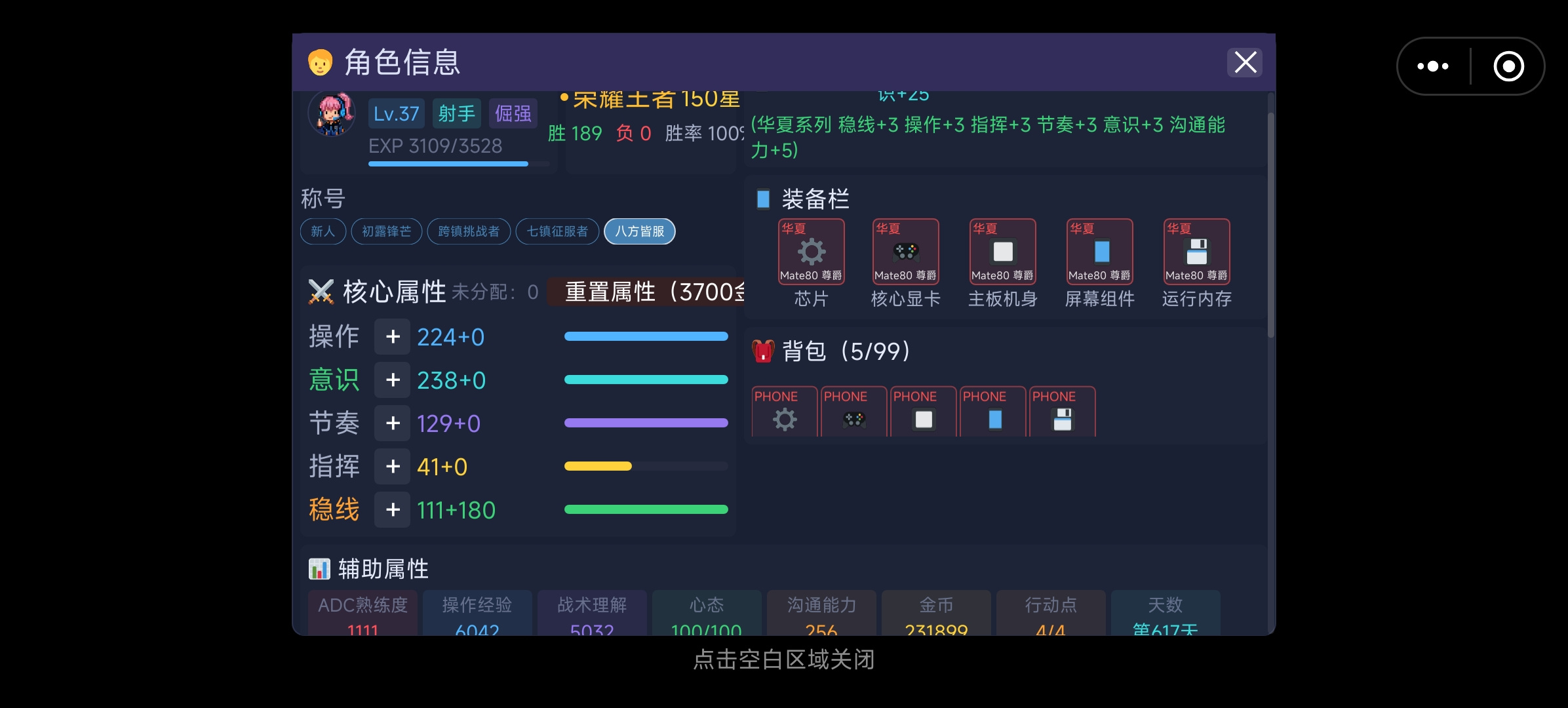Select the 七镇征服者 title badge
The height and width of the screenshot is (708, 1568).
(x=557, y=231)
